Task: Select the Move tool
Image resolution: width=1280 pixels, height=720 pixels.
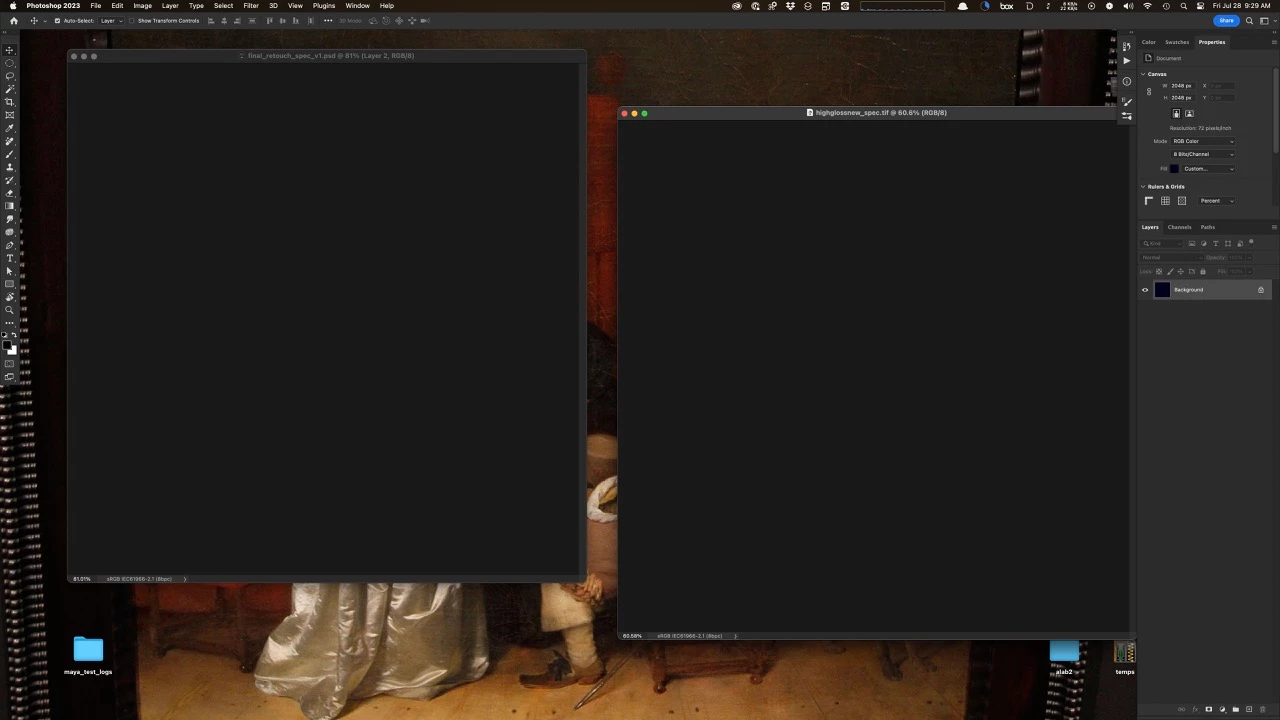Action: [x=10, y=50]
